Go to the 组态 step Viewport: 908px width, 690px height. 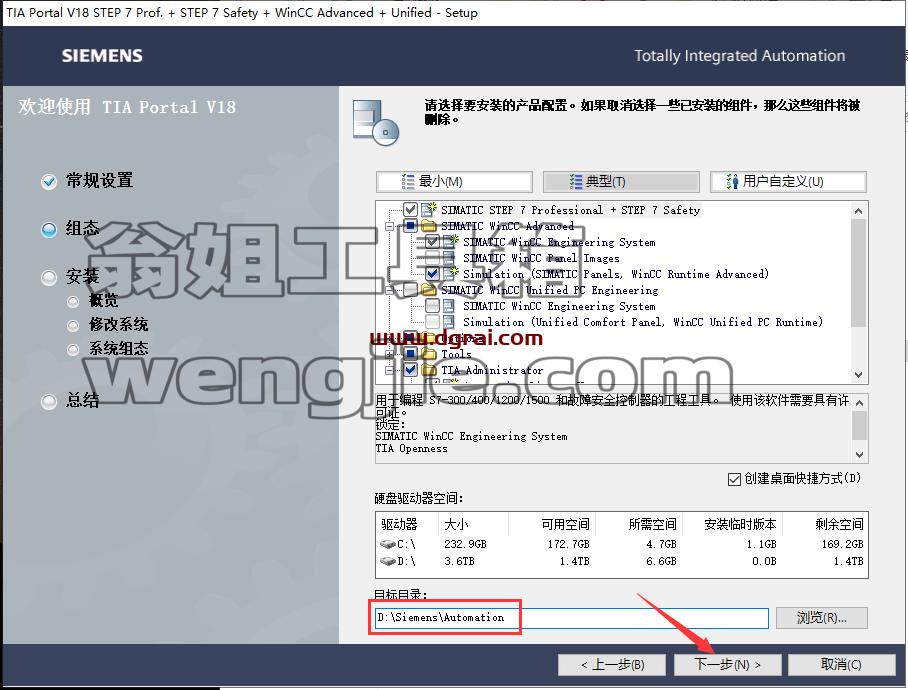[x=82, y=229]
